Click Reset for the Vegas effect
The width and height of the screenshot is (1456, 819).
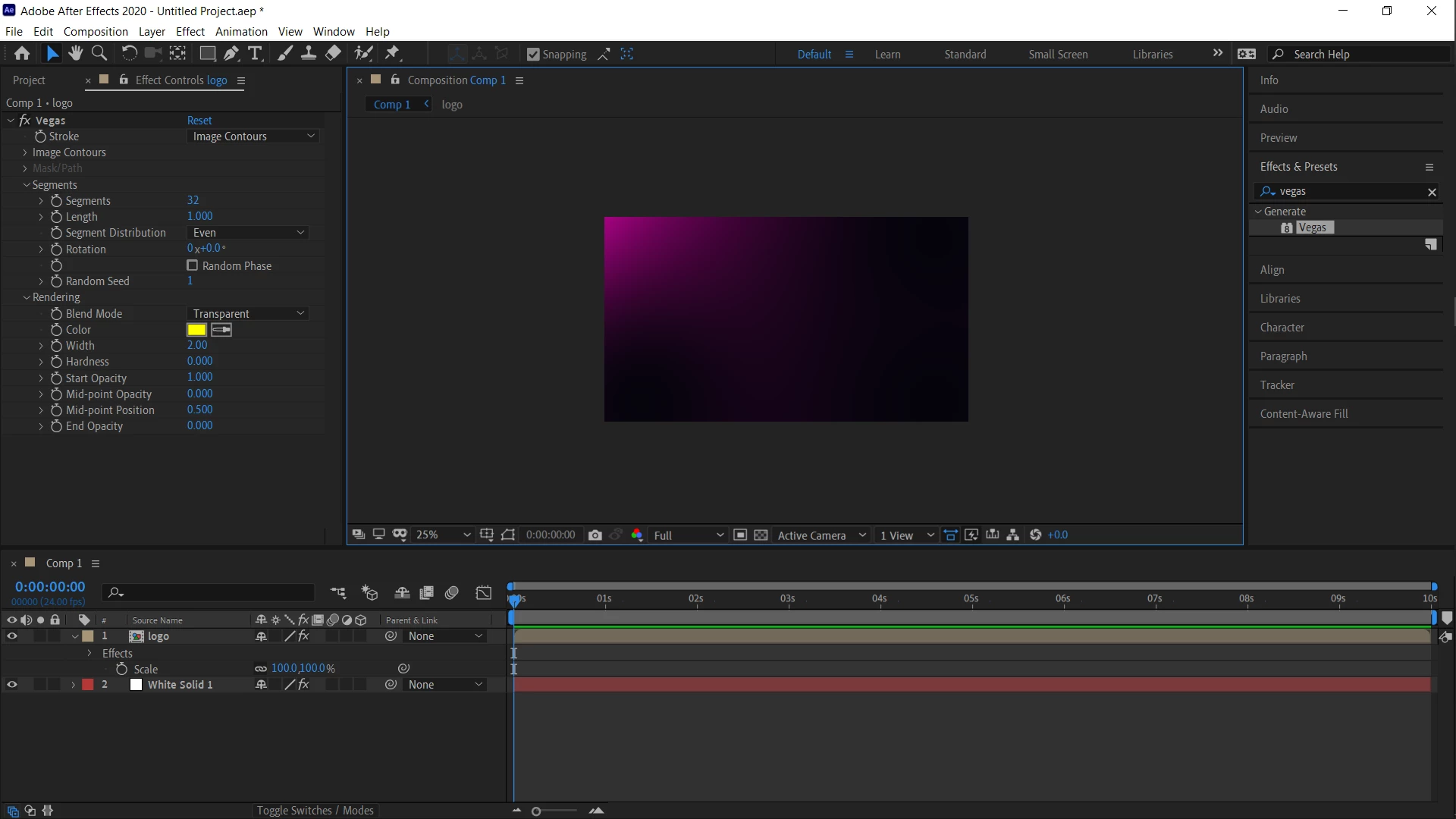pyautogui.click(x=199, y=121)
